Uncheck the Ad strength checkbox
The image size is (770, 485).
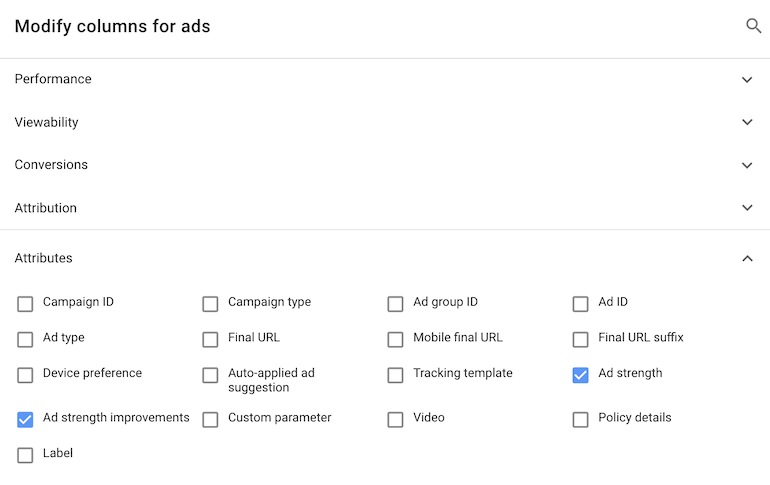[580, 375]
